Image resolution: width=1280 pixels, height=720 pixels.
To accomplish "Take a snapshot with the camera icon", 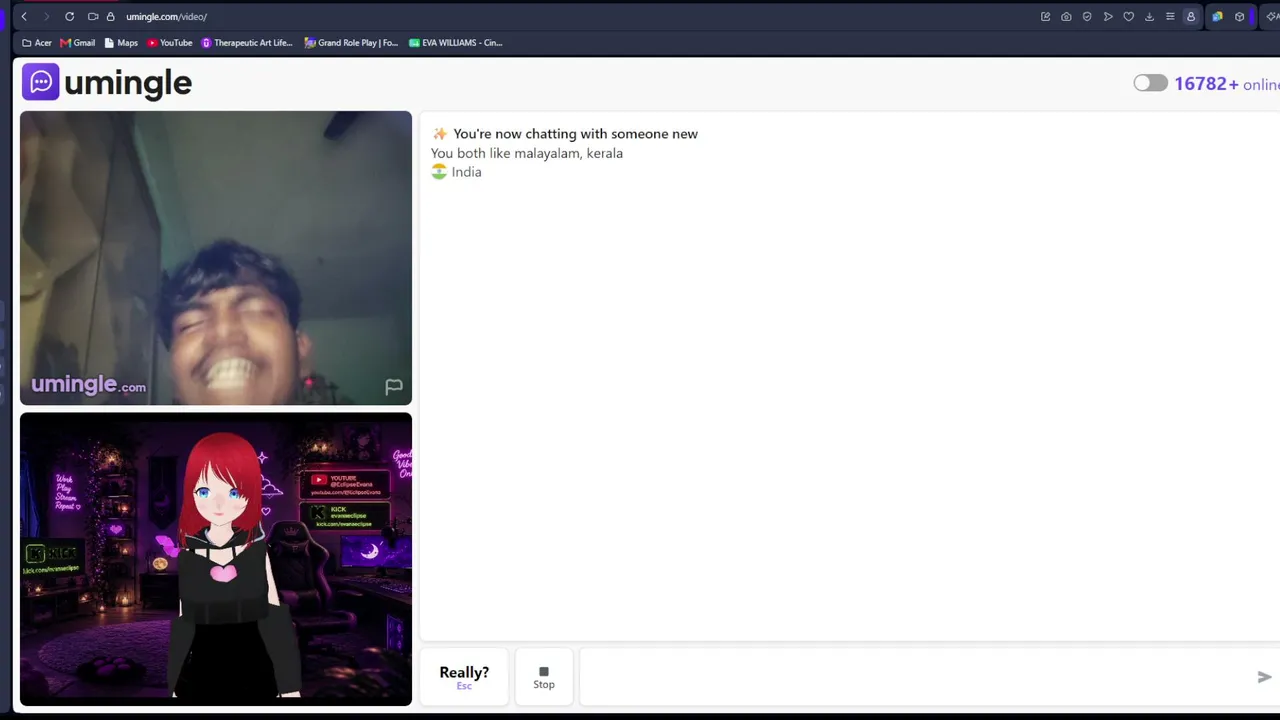I will tap(1066, 16).
